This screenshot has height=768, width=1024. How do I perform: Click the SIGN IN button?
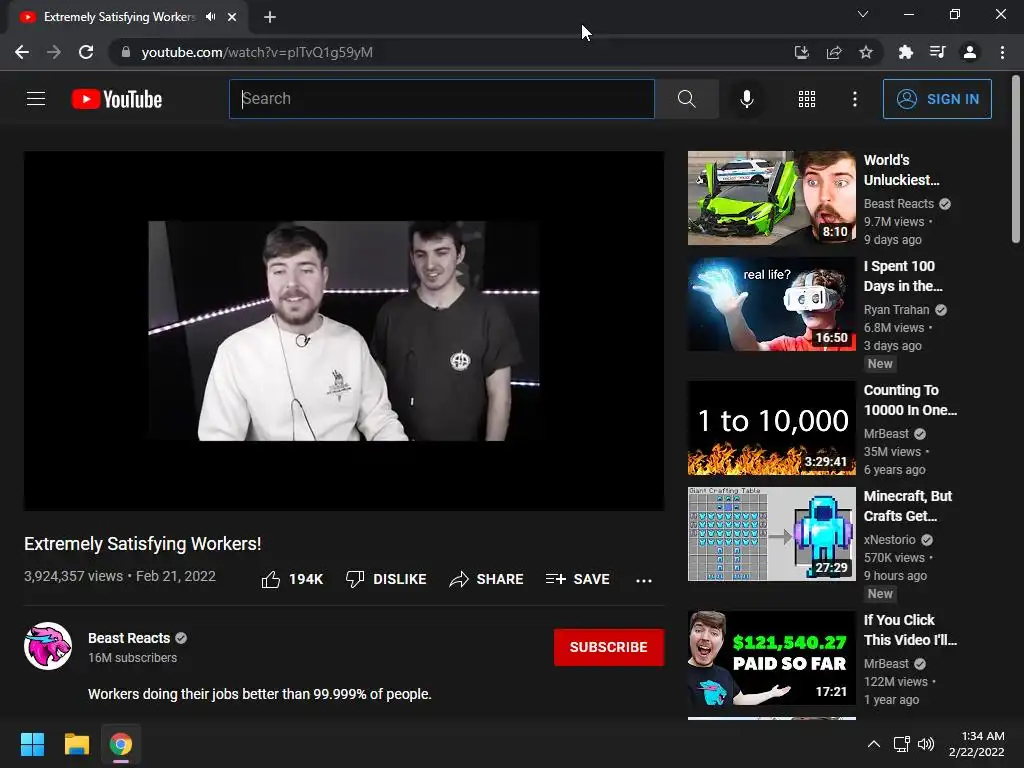coord(937,99)
